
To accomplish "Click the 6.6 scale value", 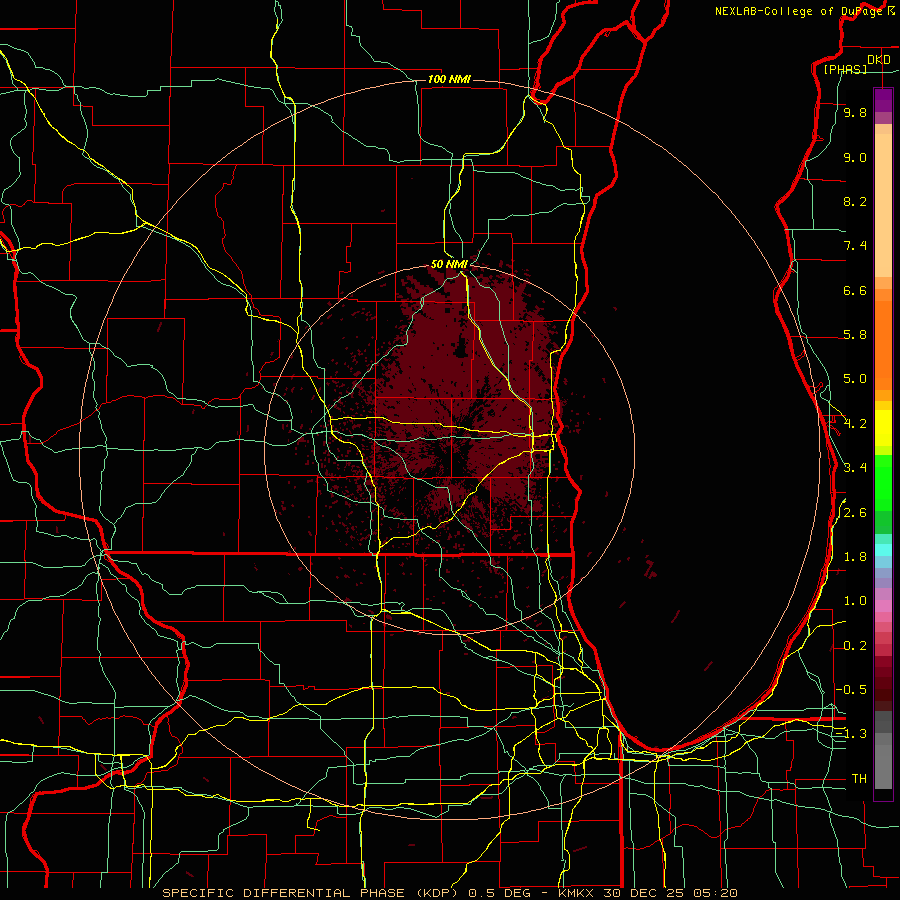I will [x=855, y=290].
